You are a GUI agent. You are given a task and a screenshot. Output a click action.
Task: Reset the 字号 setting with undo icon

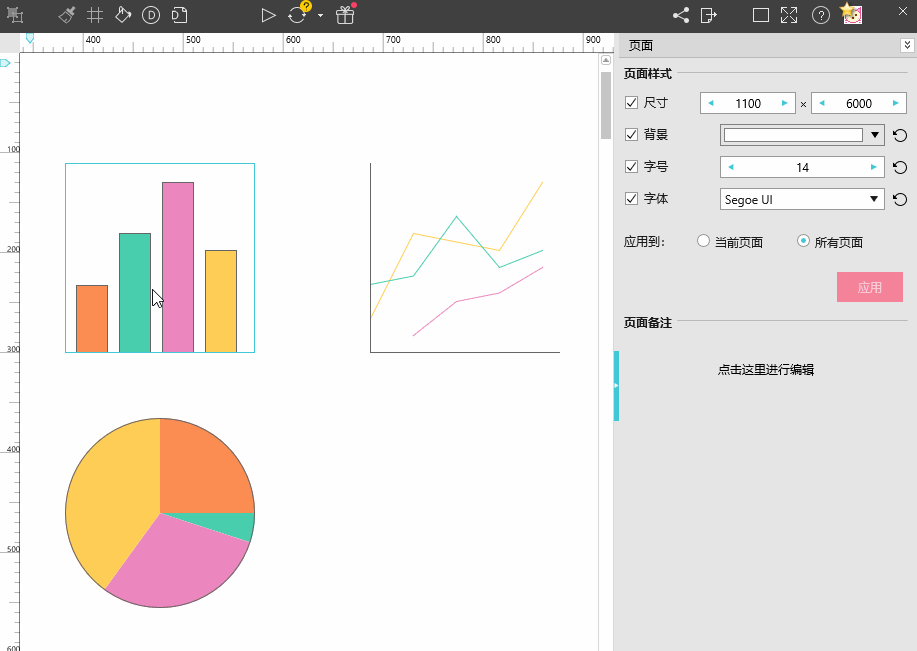coord(900,168)
